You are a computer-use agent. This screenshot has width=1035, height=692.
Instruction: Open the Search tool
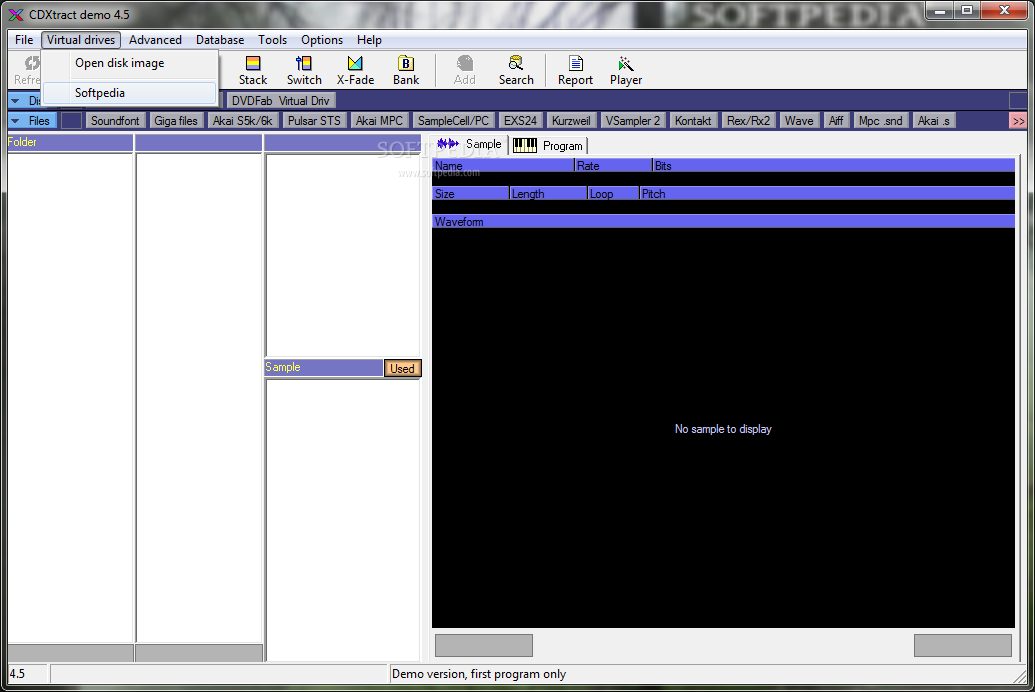click(x=516, y=71)
